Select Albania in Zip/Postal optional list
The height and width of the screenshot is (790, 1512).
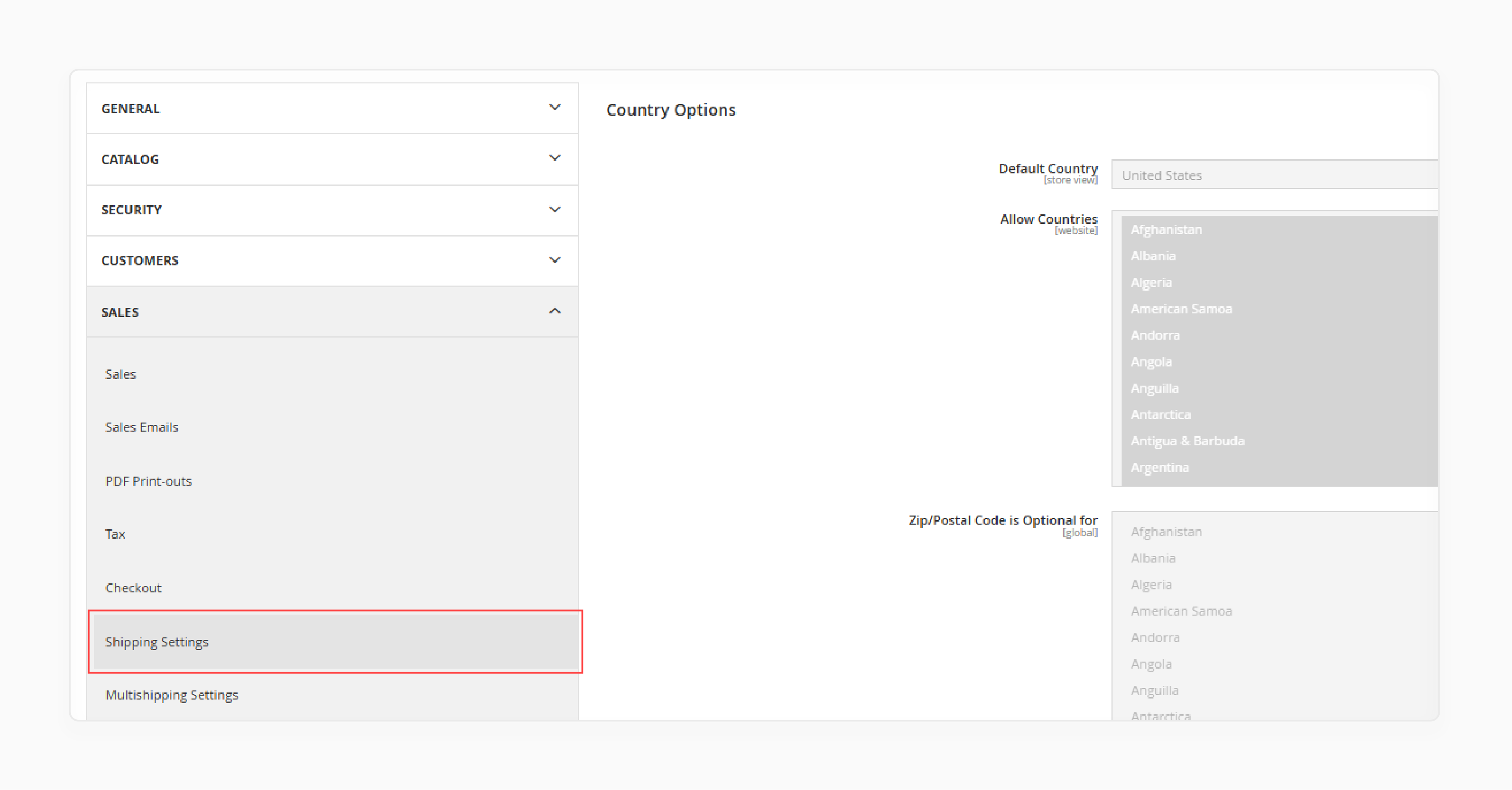pos(1279,557)
